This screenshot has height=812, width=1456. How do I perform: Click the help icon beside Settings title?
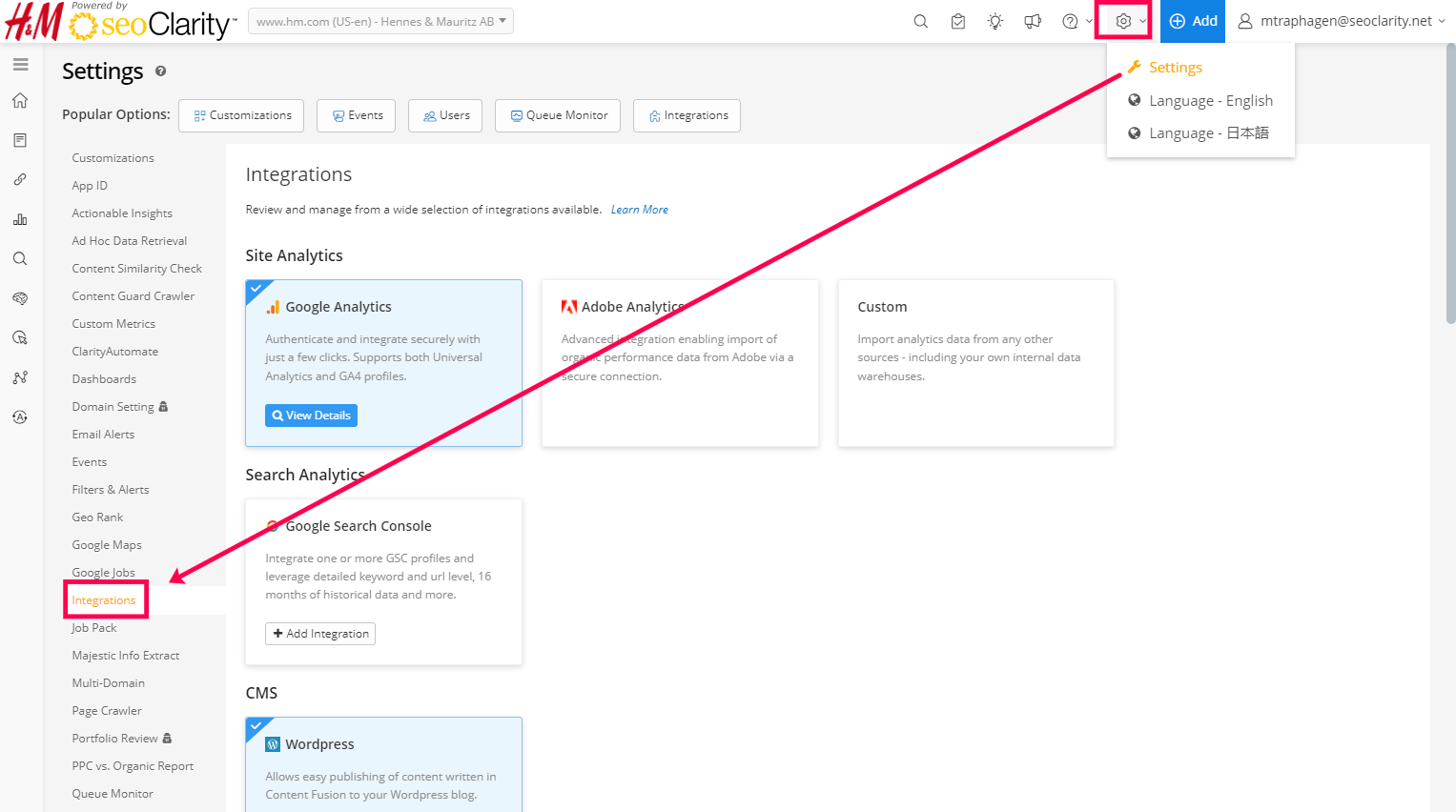point(160,71)
